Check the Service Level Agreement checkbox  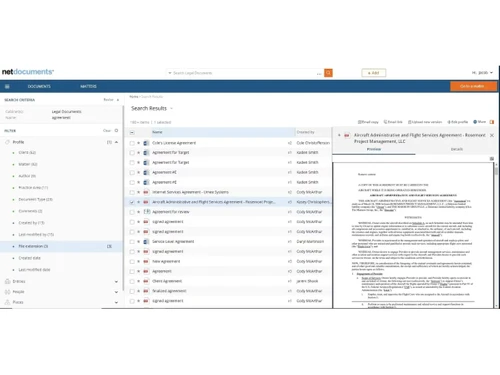(132, 242)
